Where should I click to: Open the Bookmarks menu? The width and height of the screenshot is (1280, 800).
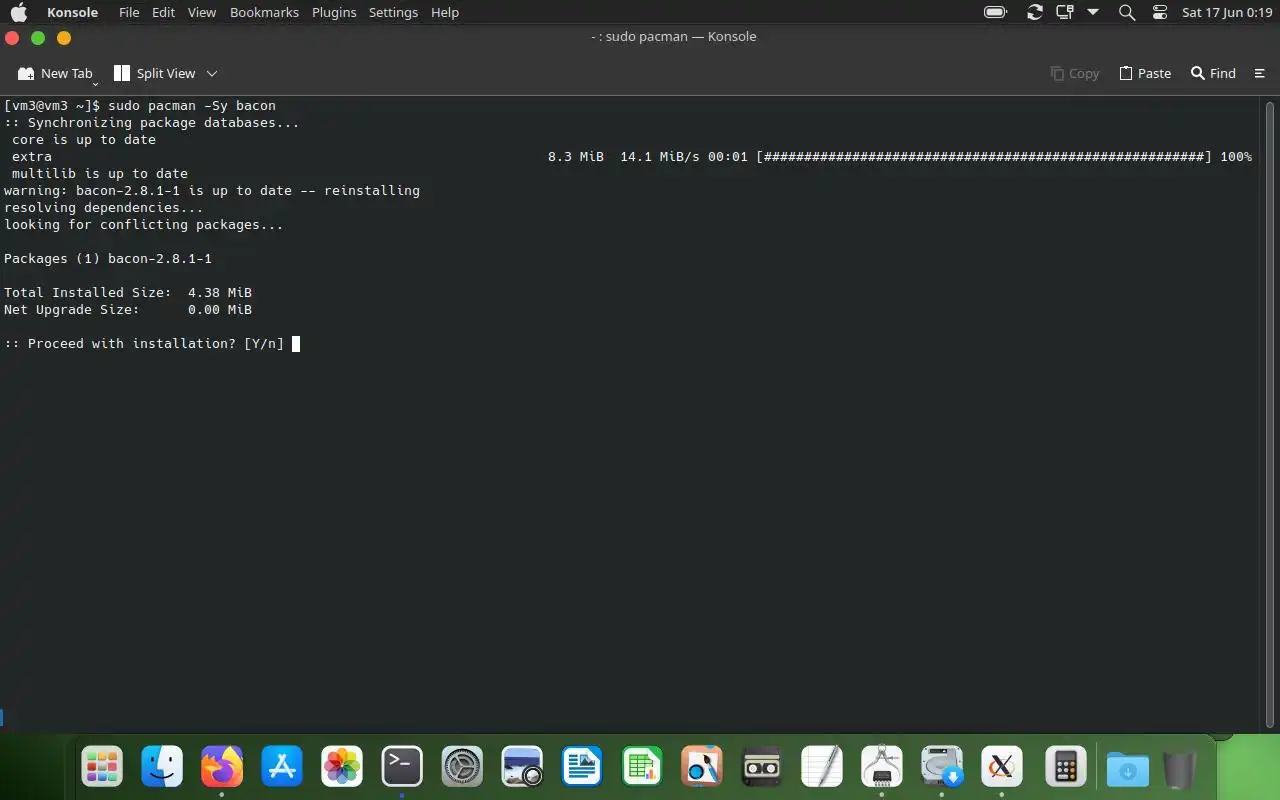tap(264, 12)
